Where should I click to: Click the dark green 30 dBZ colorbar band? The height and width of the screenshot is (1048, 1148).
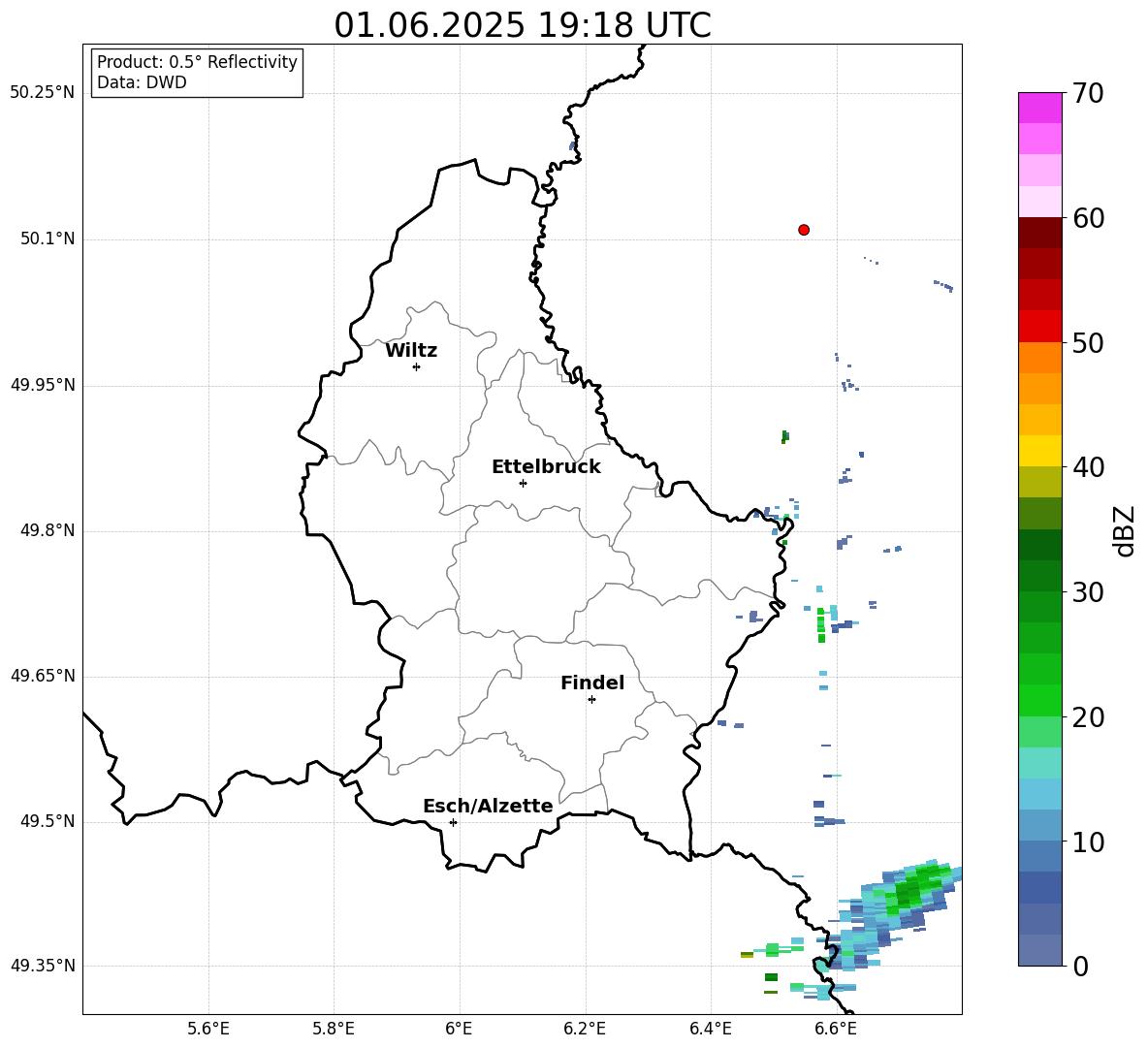coord(1039,576)
